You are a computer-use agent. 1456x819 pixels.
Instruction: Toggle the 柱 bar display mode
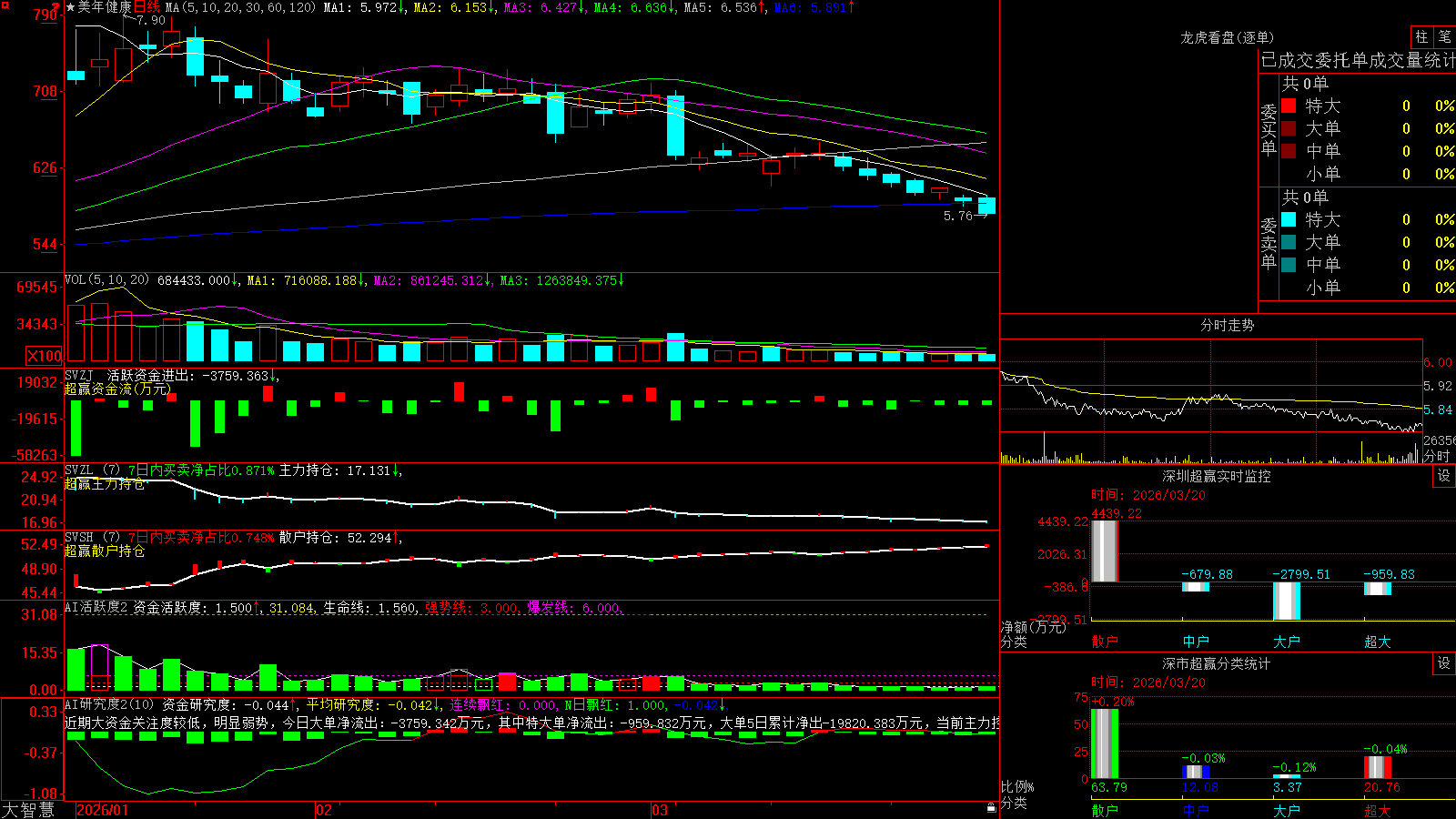coord(1421,36)
